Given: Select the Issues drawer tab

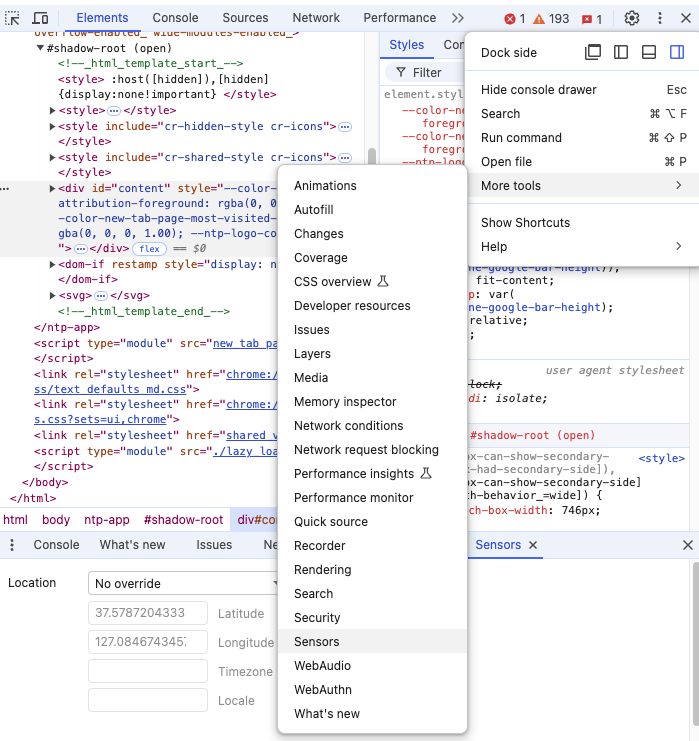Looking at the screenshot, I should [214, 545].
